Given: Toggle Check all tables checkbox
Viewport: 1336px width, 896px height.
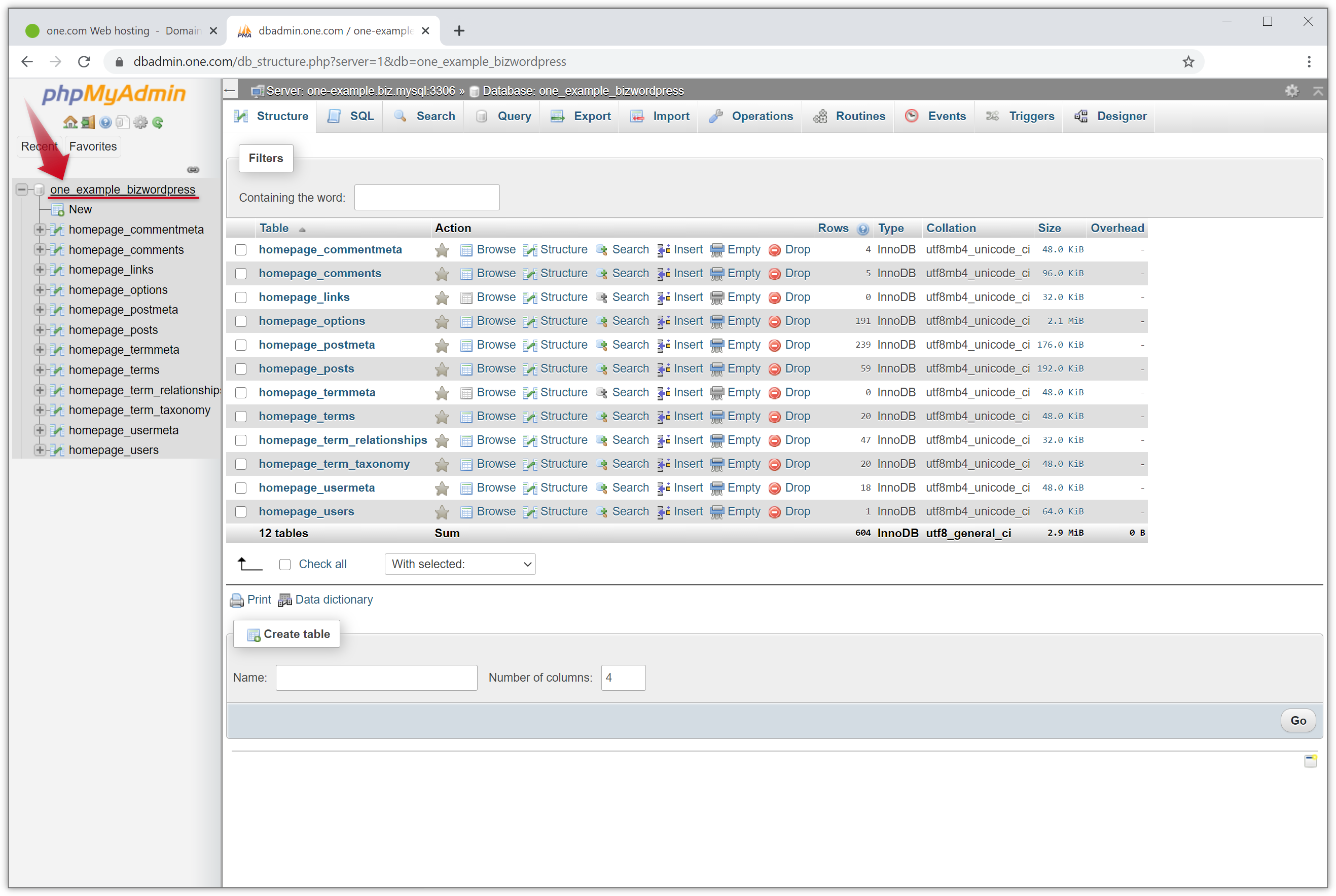Looking at the screenshot, I should pos(285,564).
